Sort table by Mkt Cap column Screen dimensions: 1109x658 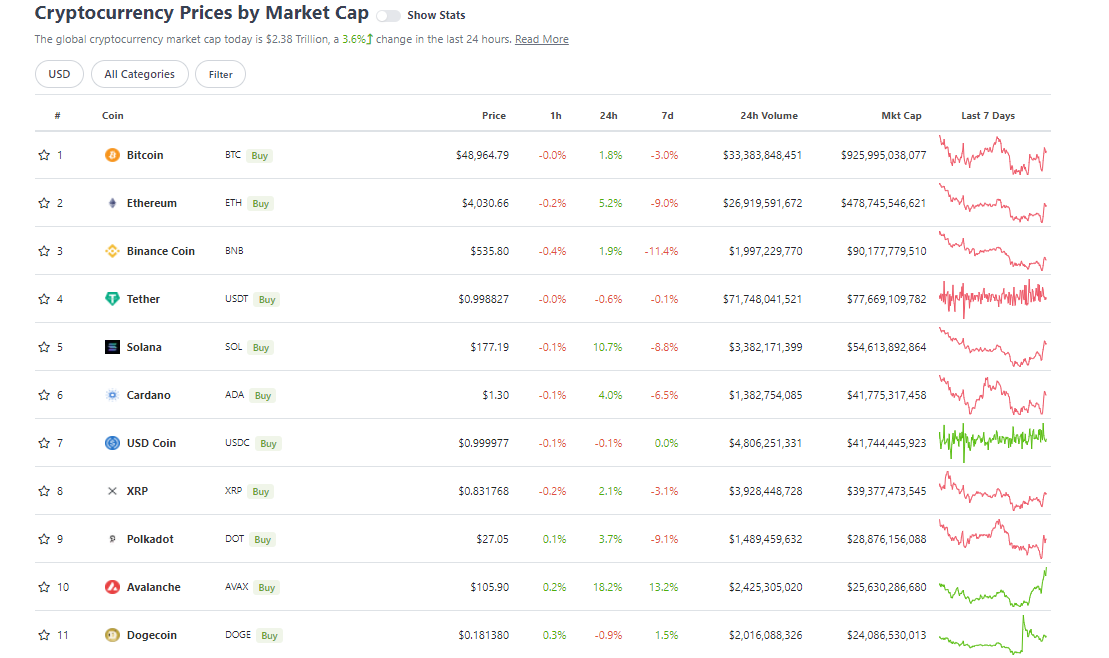coord(900,116)
